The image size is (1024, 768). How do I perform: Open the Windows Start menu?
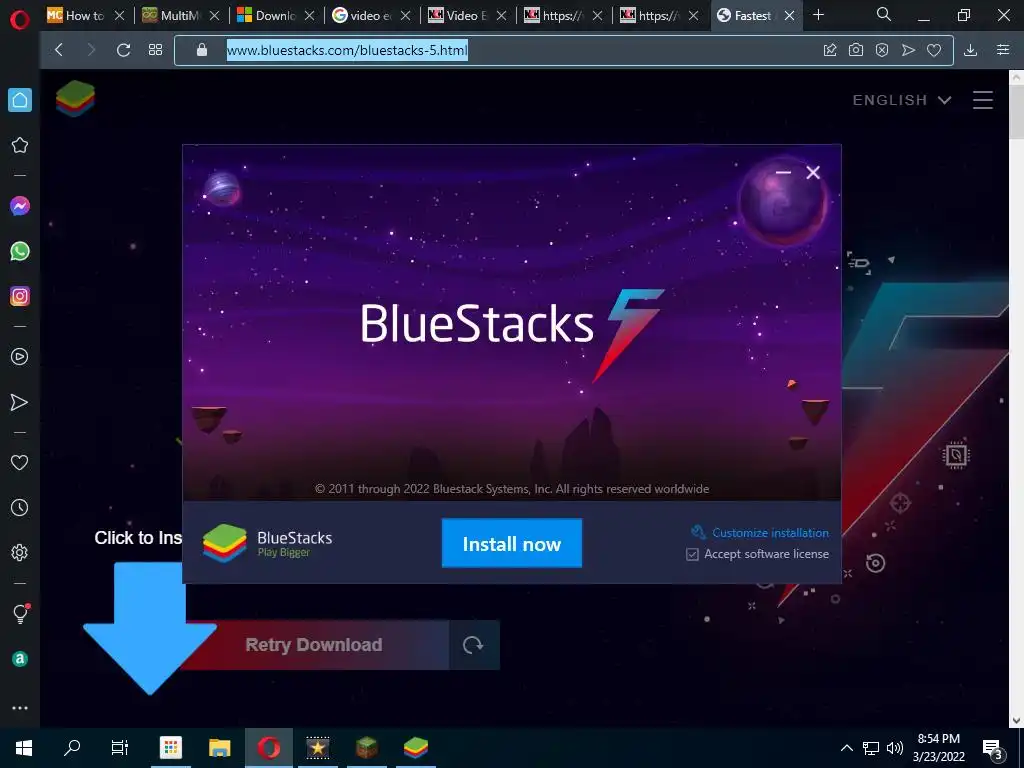coord(24,748)
